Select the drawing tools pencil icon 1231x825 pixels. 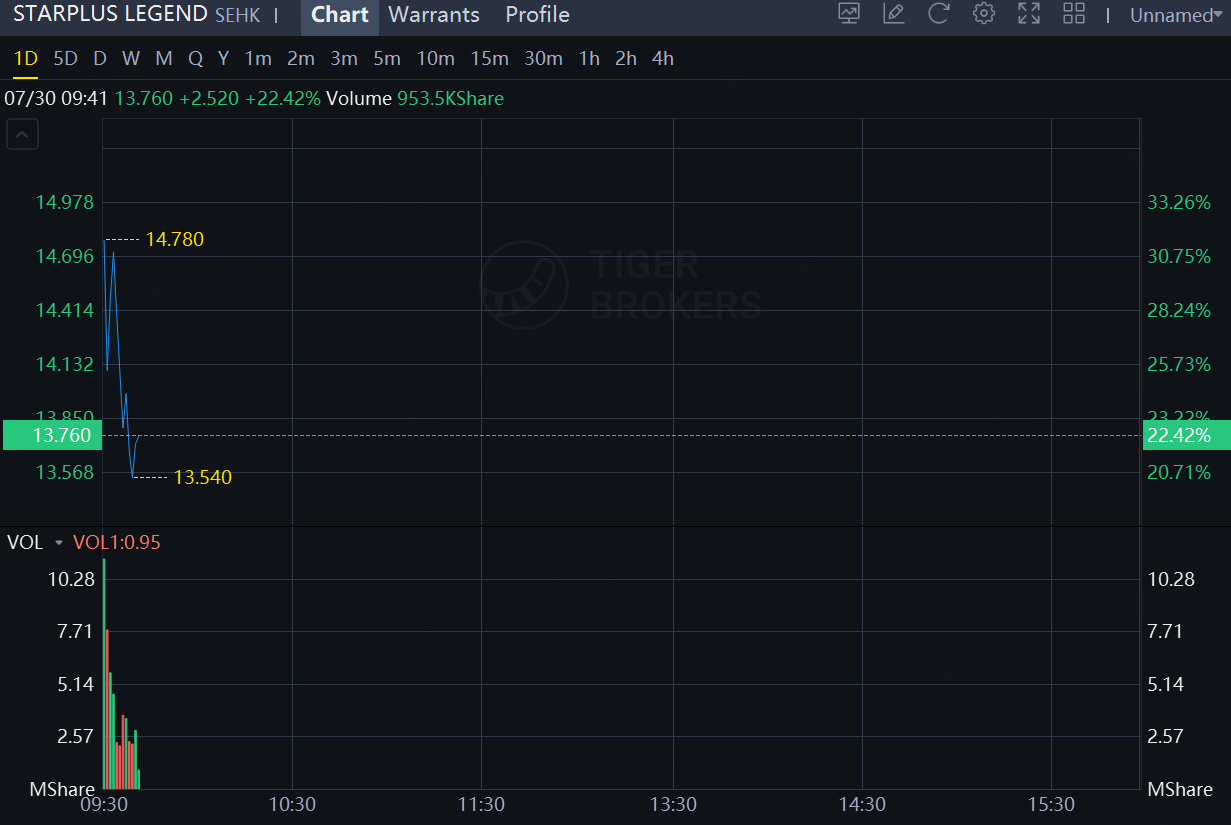pyautogui.click(x=894, y=14)
